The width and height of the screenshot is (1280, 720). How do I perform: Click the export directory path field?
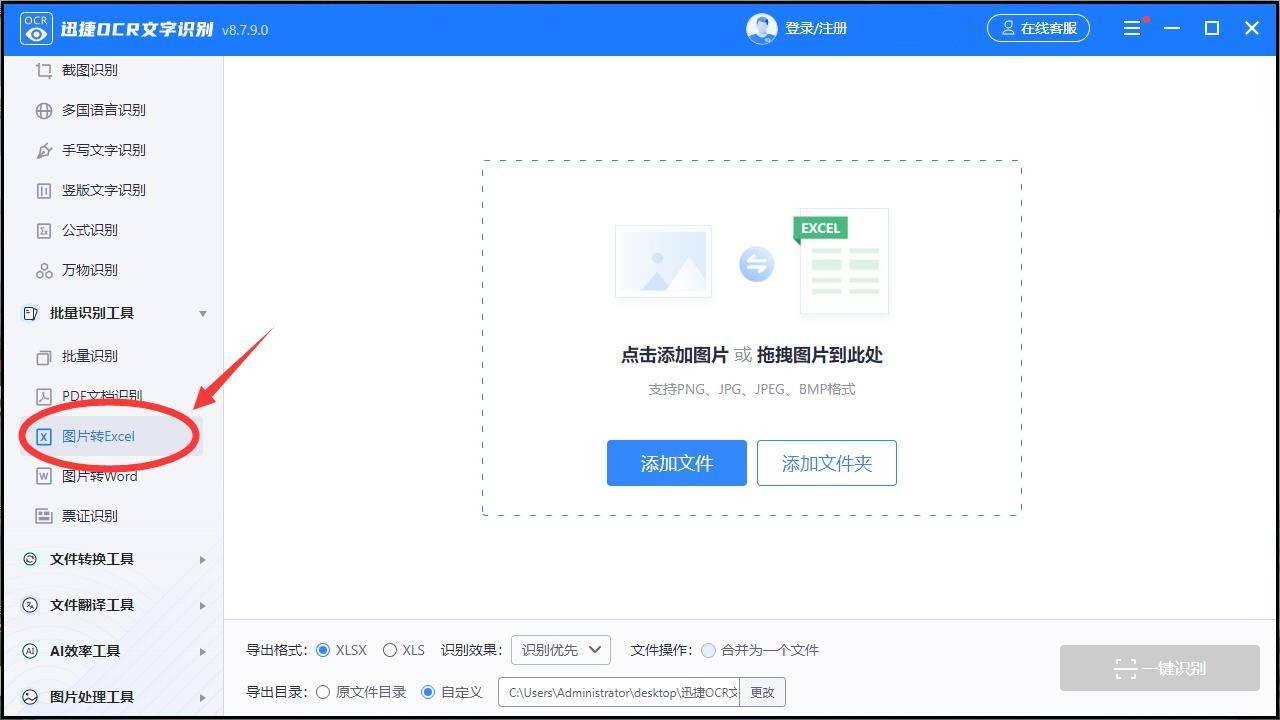tap(619, 692)
